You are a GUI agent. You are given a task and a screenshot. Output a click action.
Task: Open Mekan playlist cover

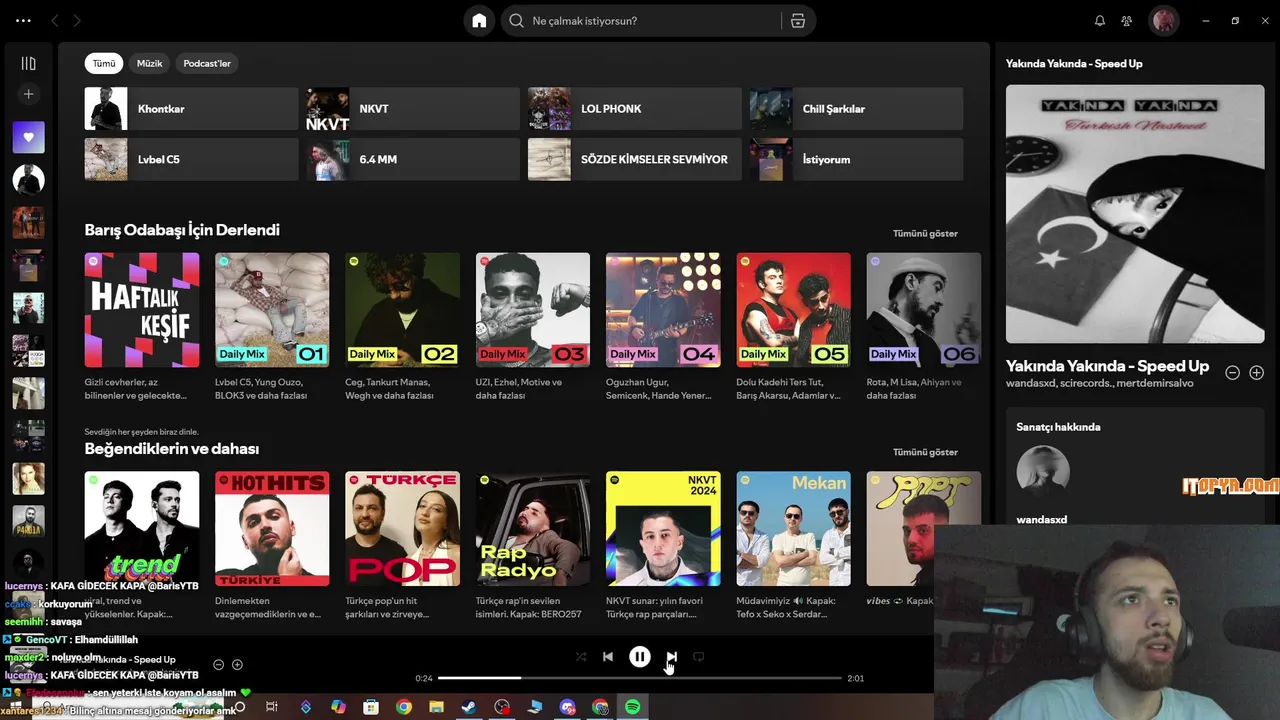coord(794,529)
